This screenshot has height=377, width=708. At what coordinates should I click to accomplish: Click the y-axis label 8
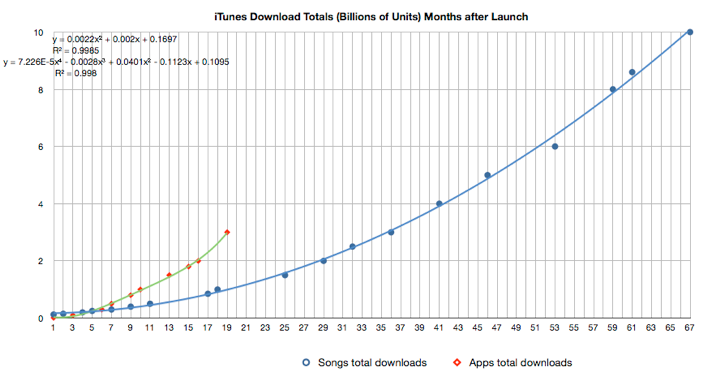[41, 90]
